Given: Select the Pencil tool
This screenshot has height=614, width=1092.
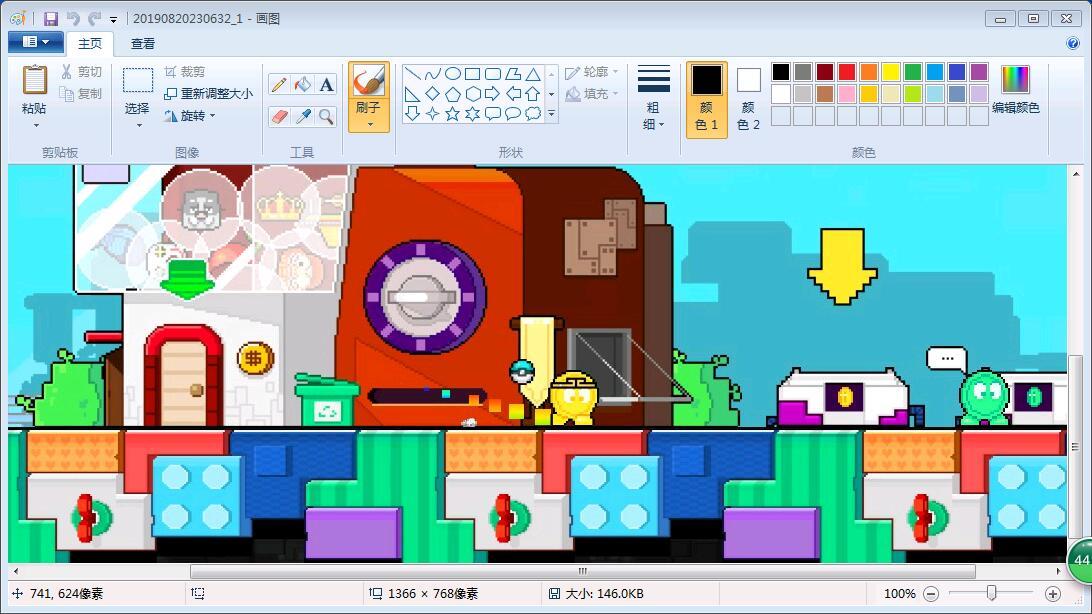Looking at the screenshot, I should point(279,84).
